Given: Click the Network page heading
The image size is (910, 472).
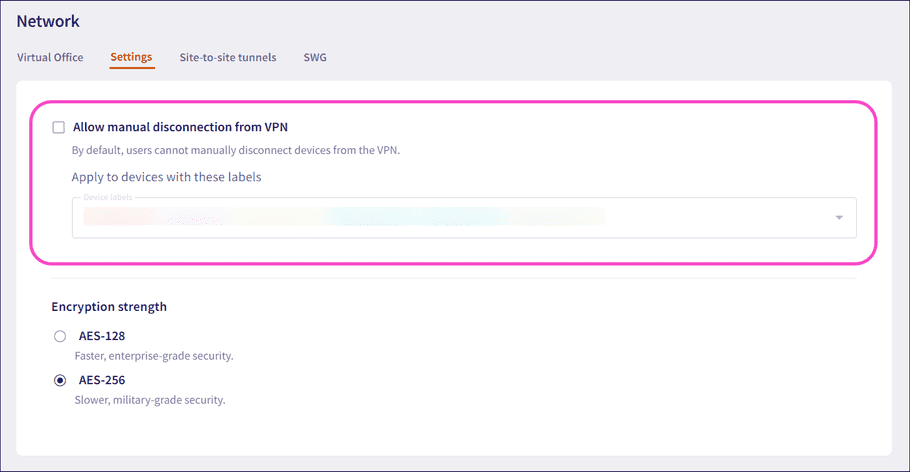Looking at the screenshot, I should click(48, 21).
